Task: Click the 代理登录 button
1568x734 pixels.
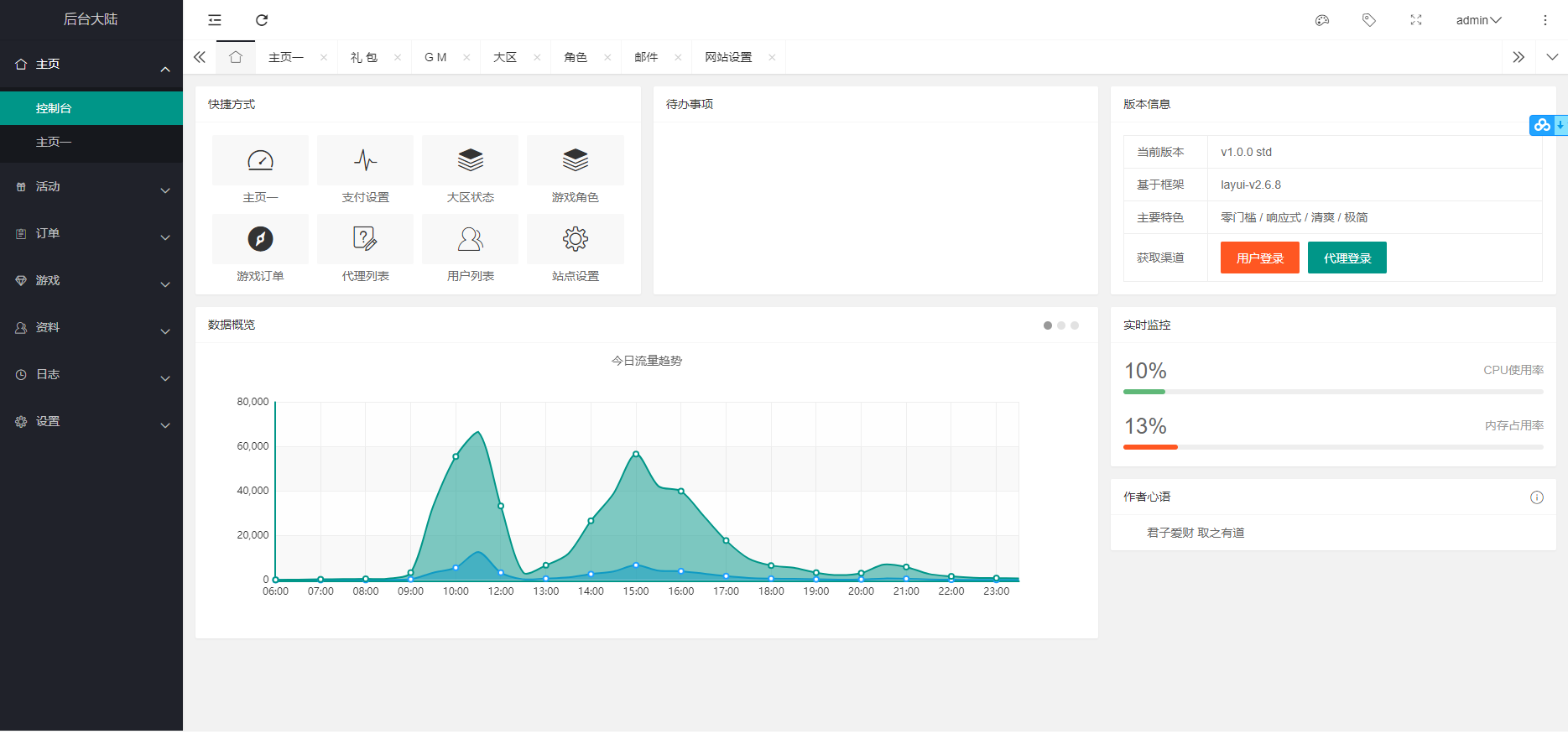Action: point(1347,258)
